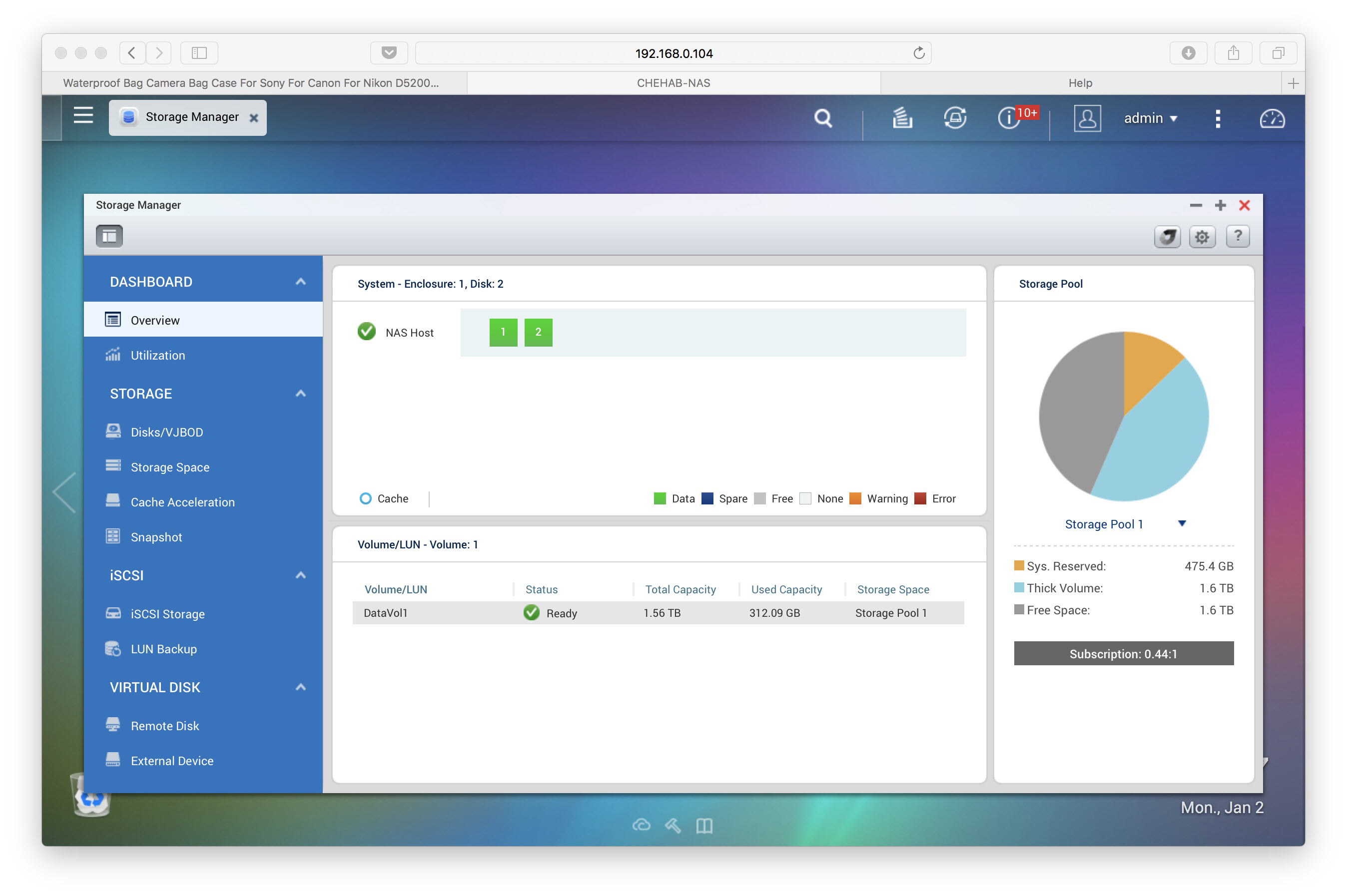Click the Safari address field 192.168.0.104
This screenshot has height=896, width=1347.
point(673,53)
